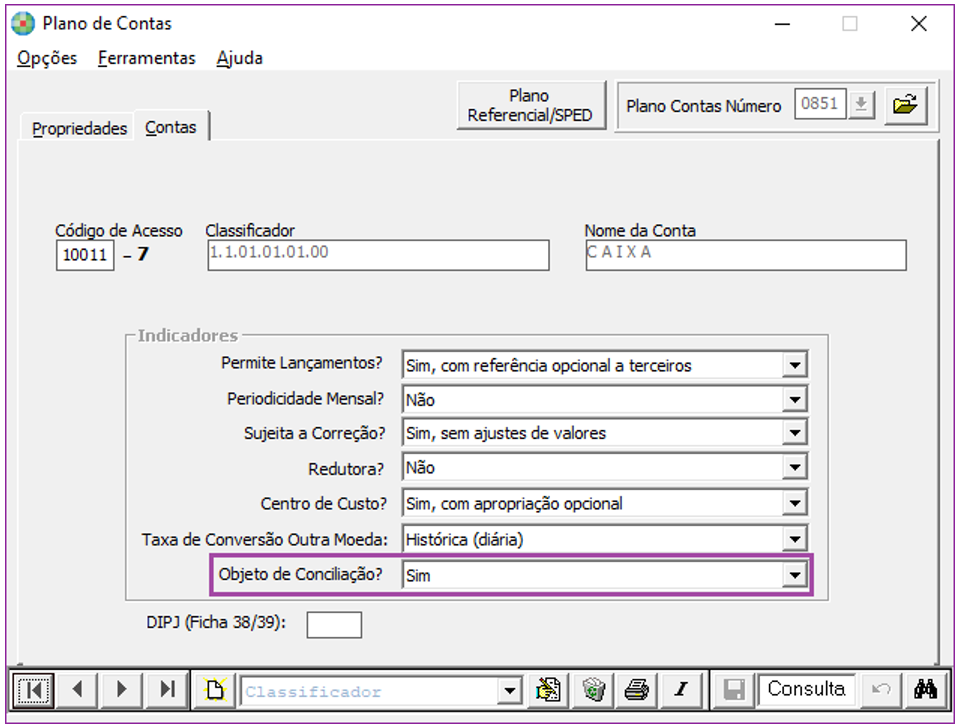Viewport: 960px width, 728px height.
Task: Delete record using recycle bin icon
Action: pos(593,690)
